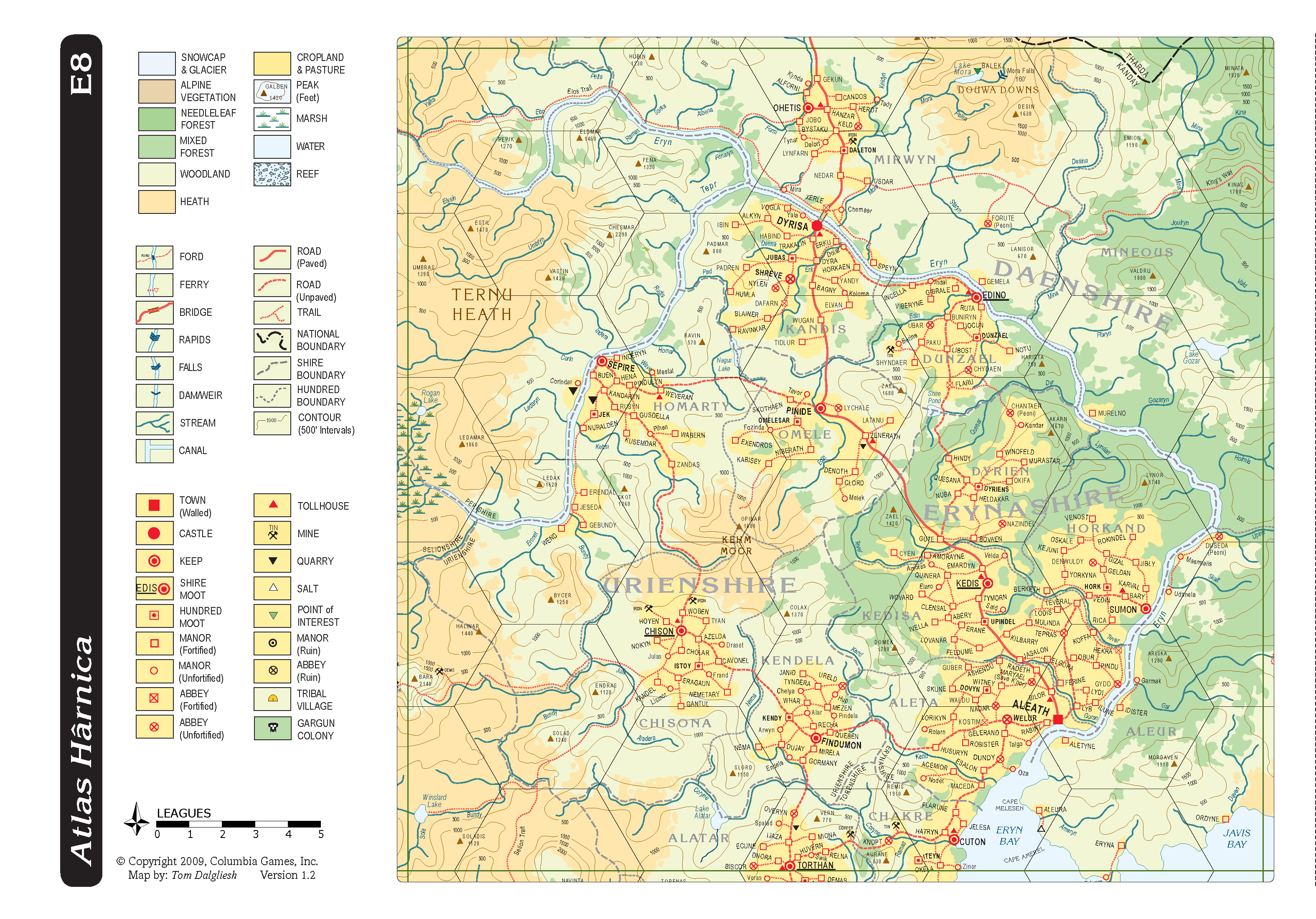
Task: Click the Cropland & Pasture swatch
Action: point(272,63)
